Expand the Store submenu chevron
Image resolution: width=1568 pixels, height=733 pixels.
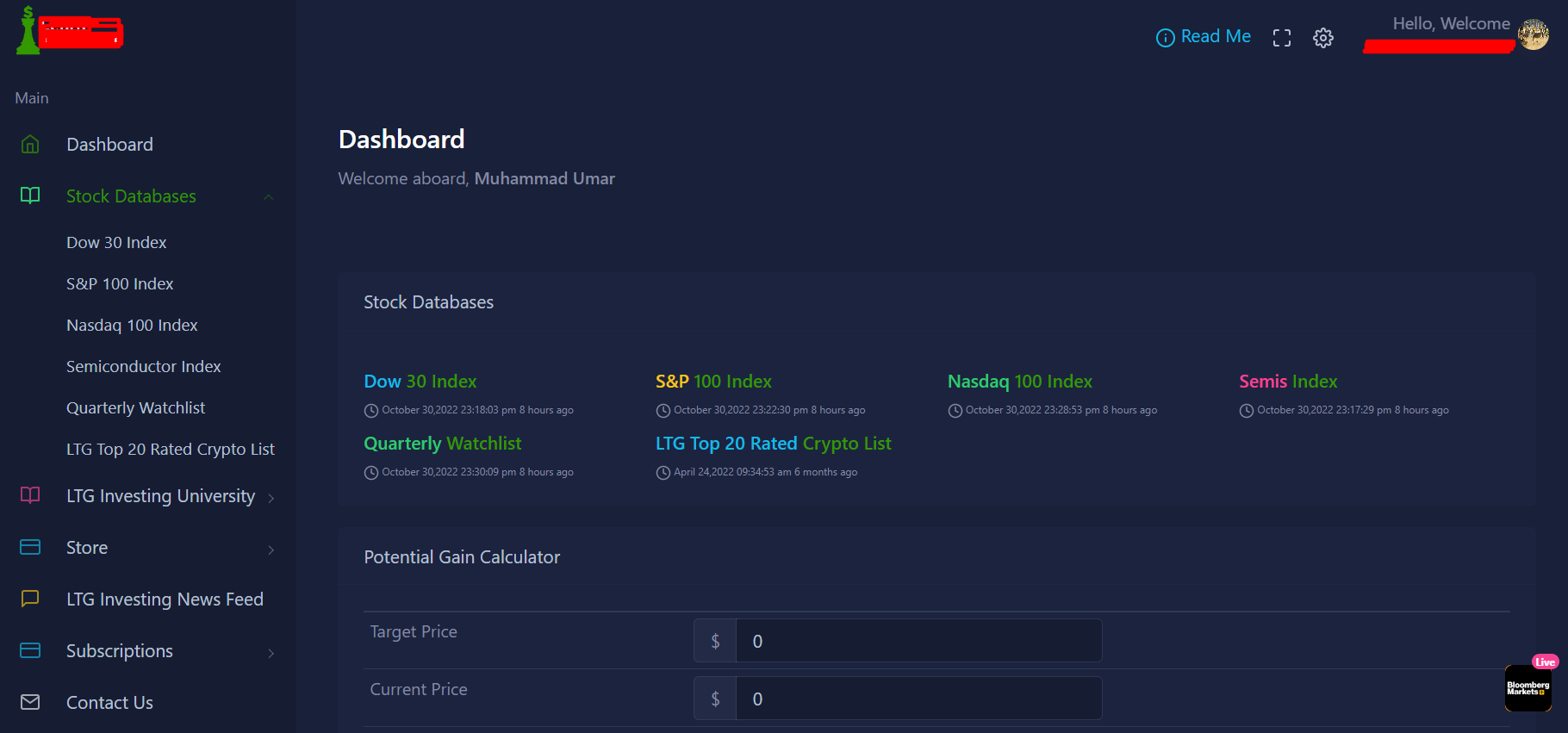click(271, 550)
